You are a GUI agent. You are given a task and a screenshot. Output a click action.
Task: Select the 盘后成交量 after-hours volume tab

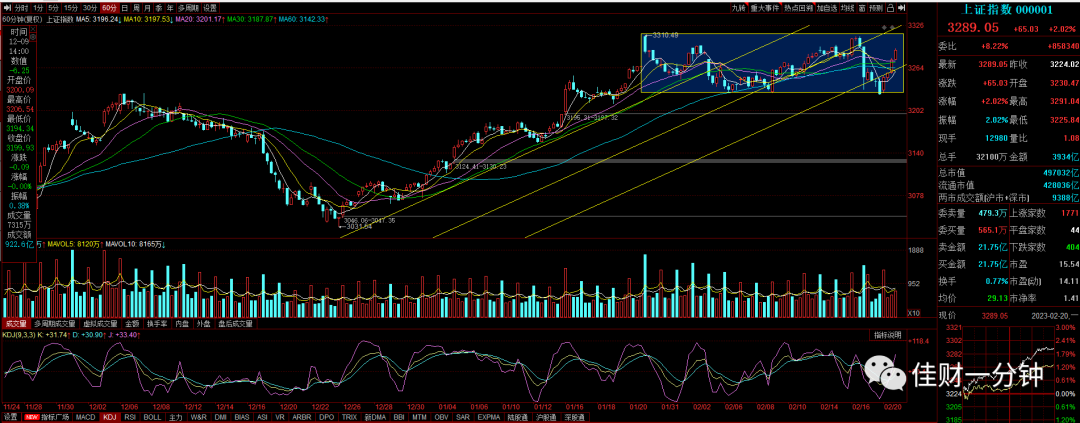pyautogui.click(x=236, y=322)
